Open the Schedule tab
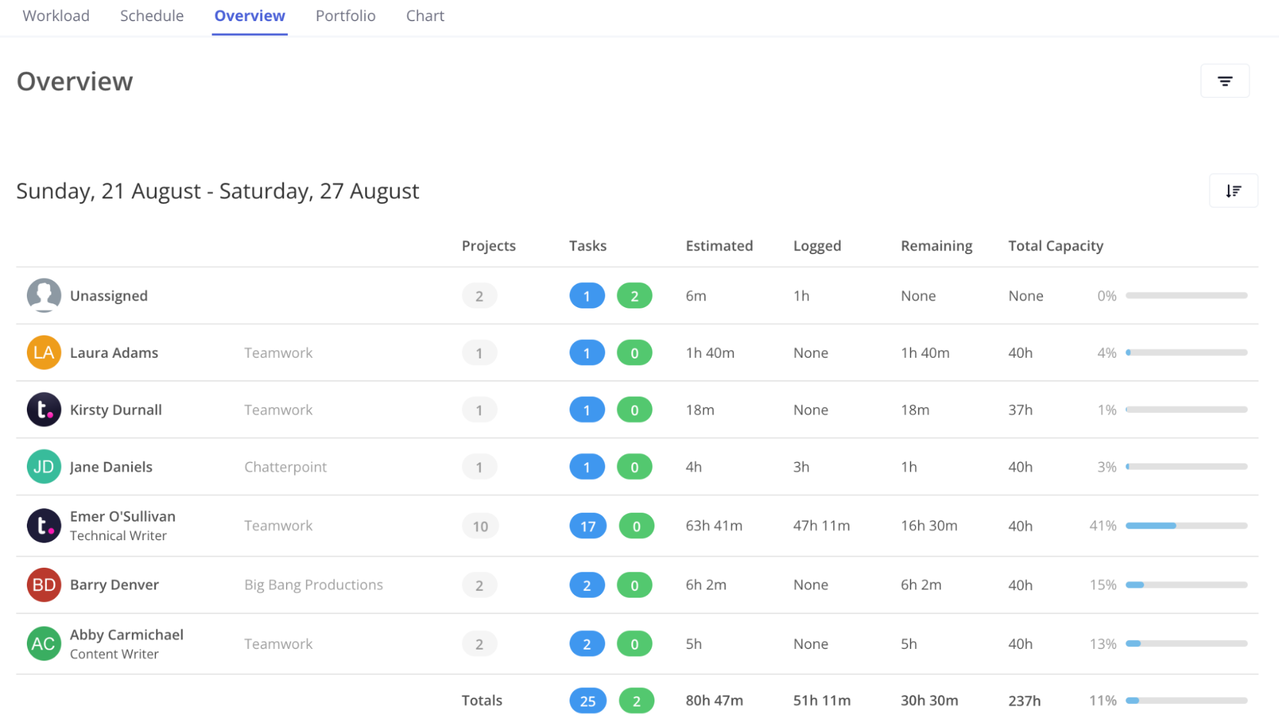Screen dimensions: 1279x720 click(151, 15)
